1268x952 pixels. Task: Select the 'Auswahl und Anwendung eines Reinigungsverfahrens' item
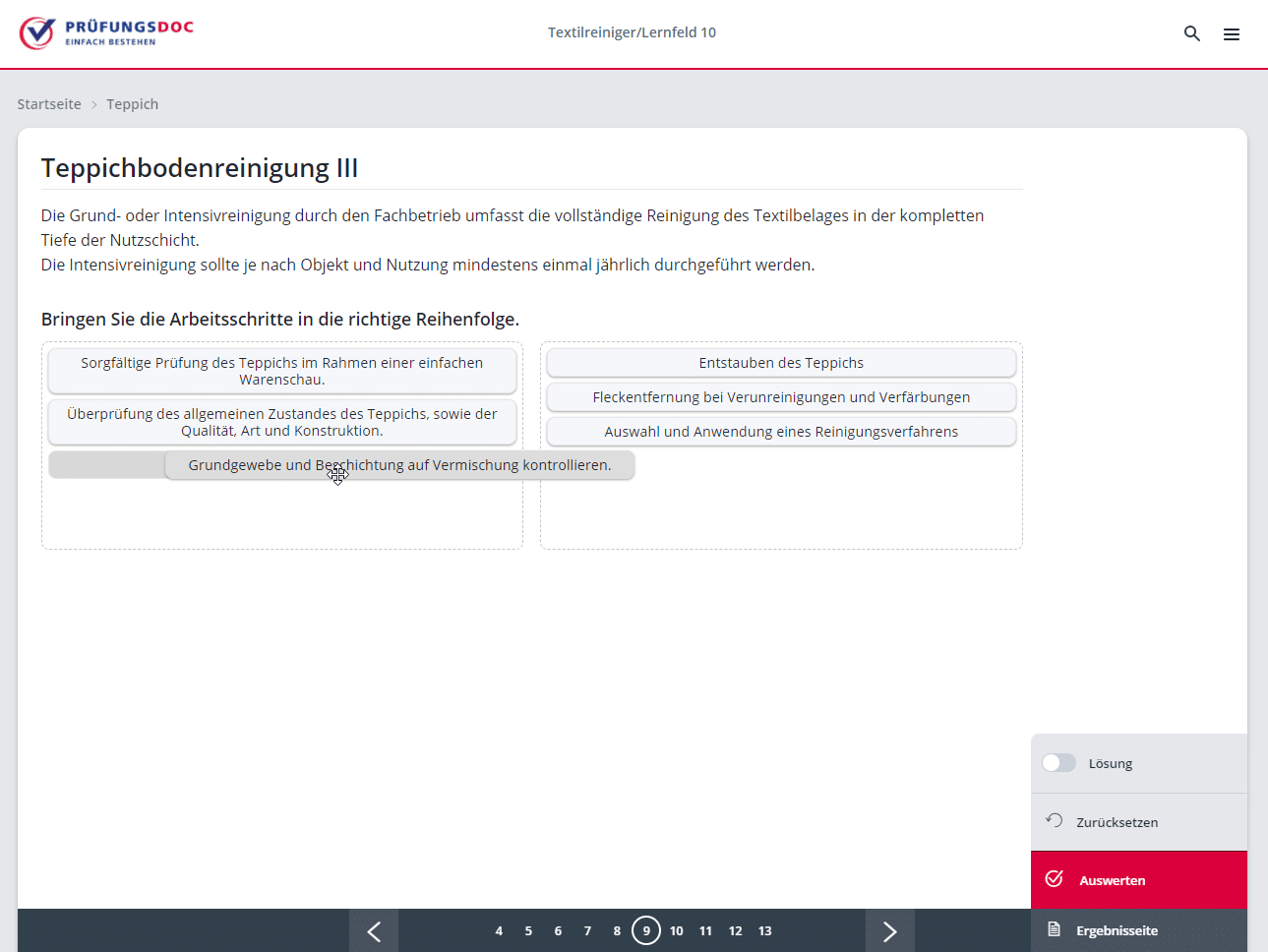tap(781, 432)
